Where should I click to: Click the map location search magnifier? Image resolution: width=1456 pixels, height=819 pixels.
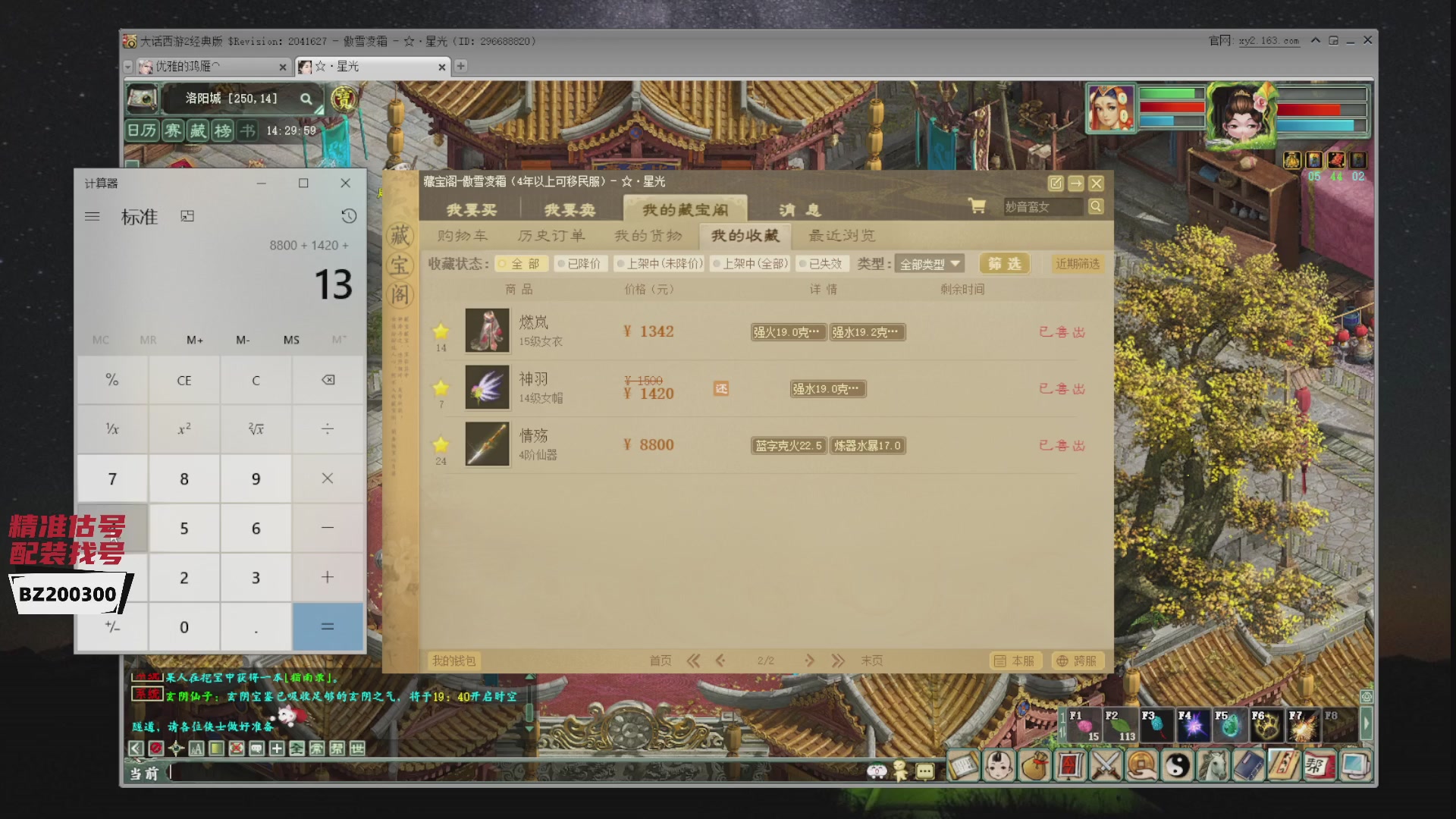tap(306, 99)
